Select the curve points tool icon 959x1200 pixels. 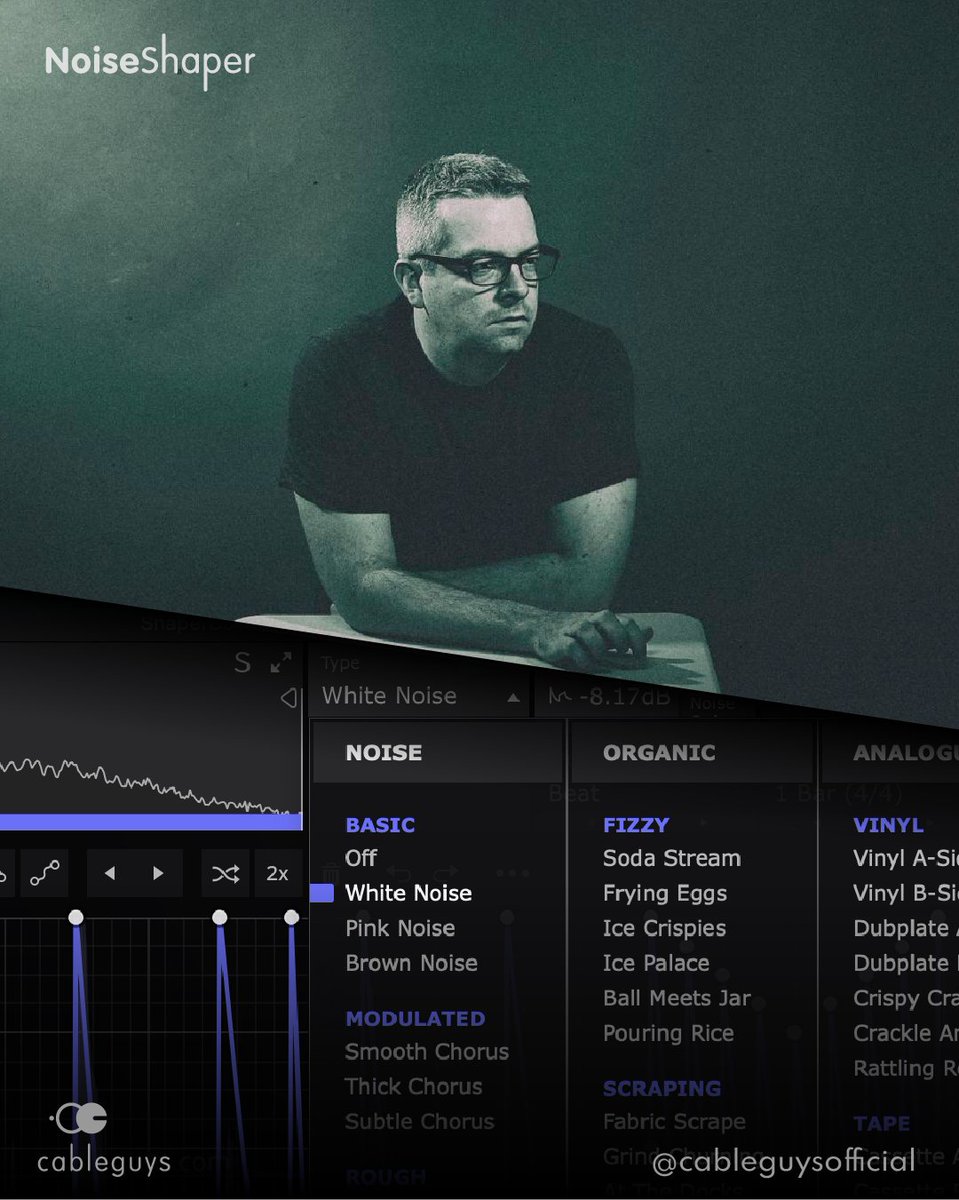[44, 873]
